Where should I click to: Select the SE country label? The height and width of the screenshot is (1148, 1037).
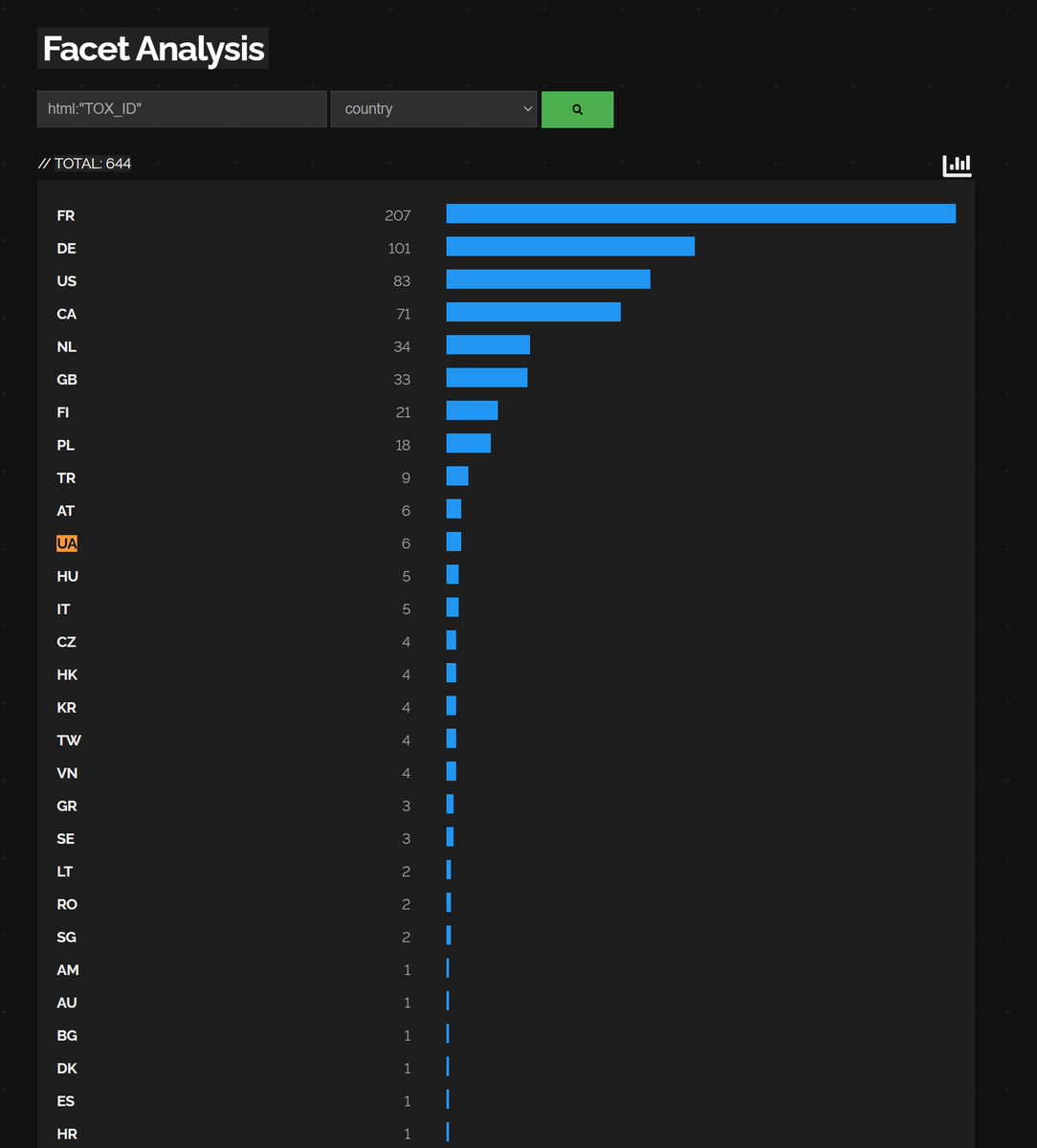click(x=66, y=838)
